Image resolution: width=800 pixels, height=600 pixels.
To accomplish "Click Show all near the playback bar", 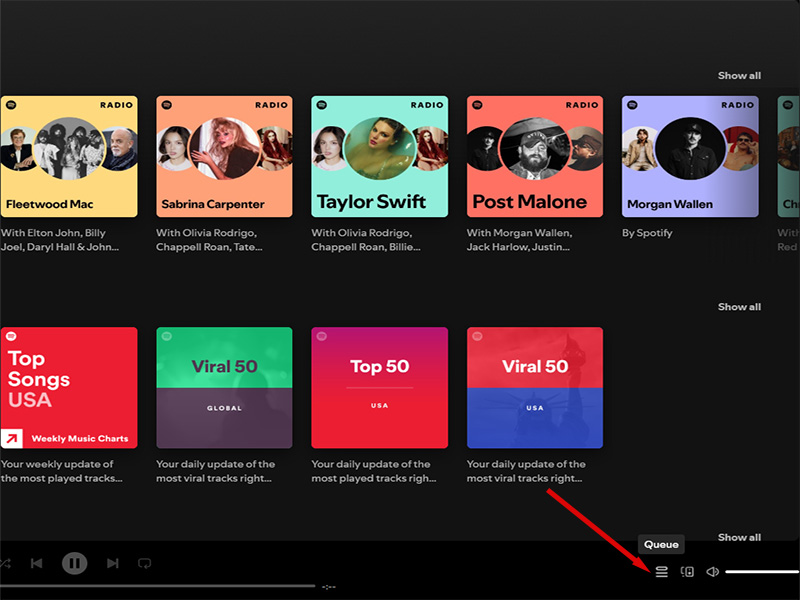I will 739,537.
